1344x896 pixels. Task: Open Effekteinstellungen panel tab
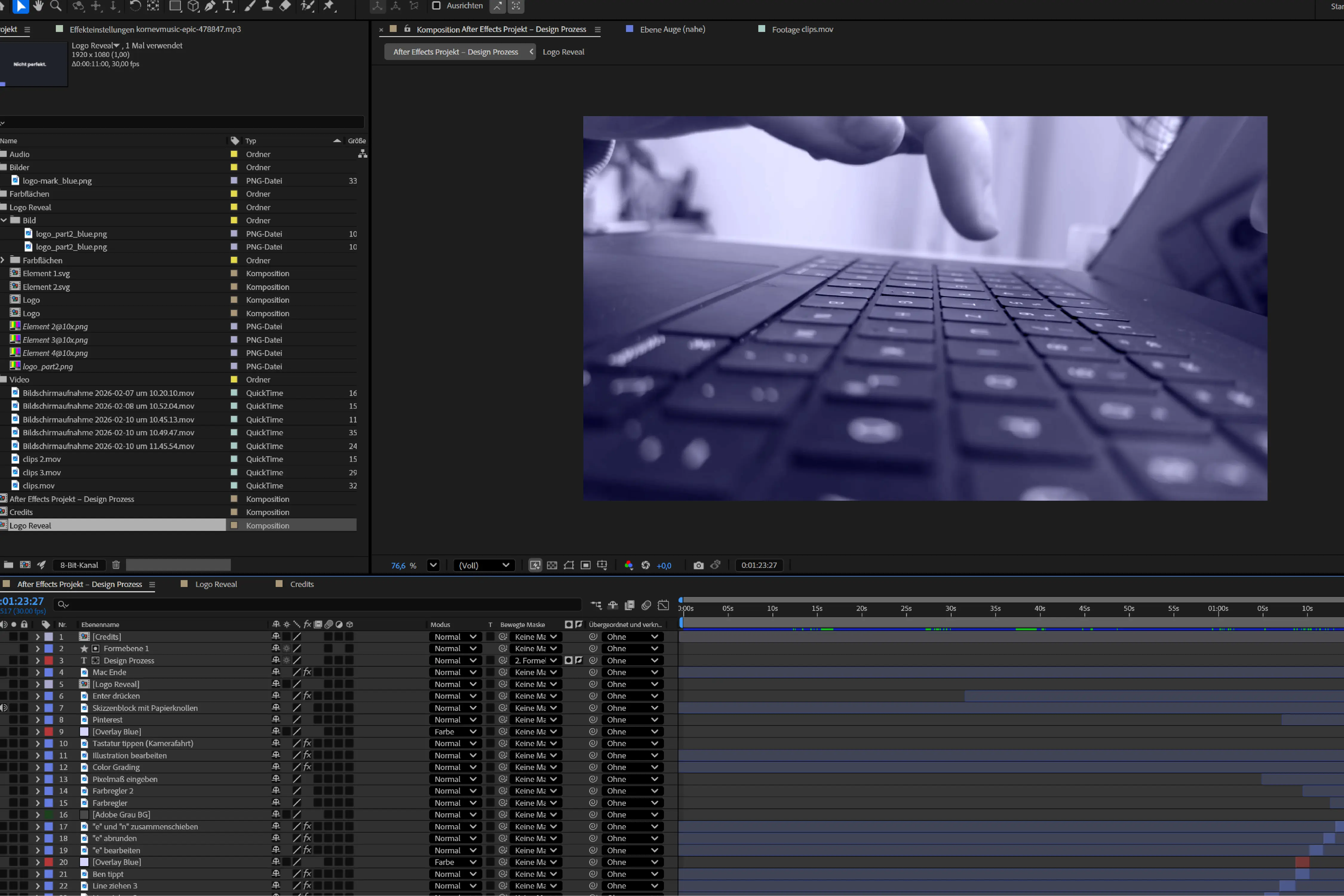coord(155,29)
